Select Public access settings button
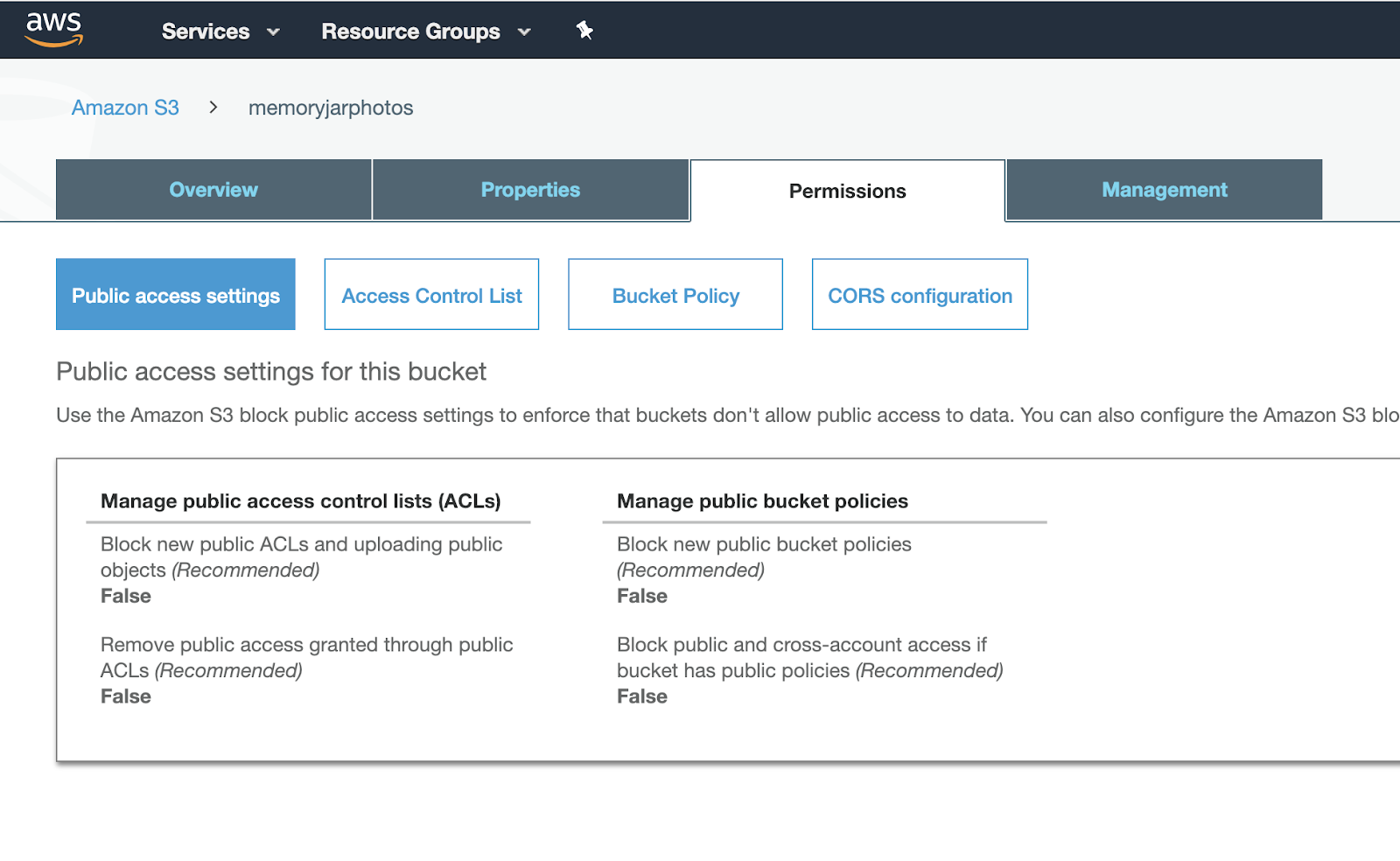1400x861 pixels. pos(176,294)
